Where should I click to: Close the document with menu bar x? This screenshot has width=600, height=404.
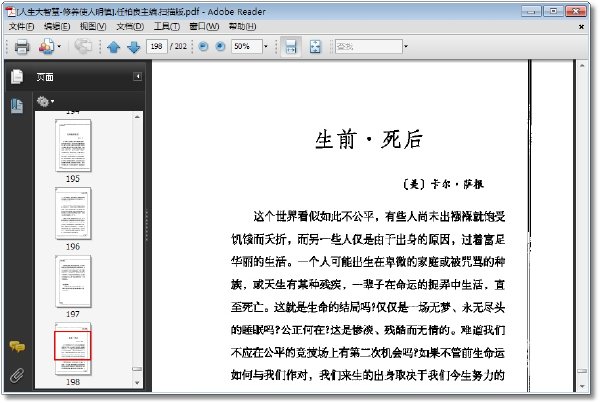(x=581, y=27)
